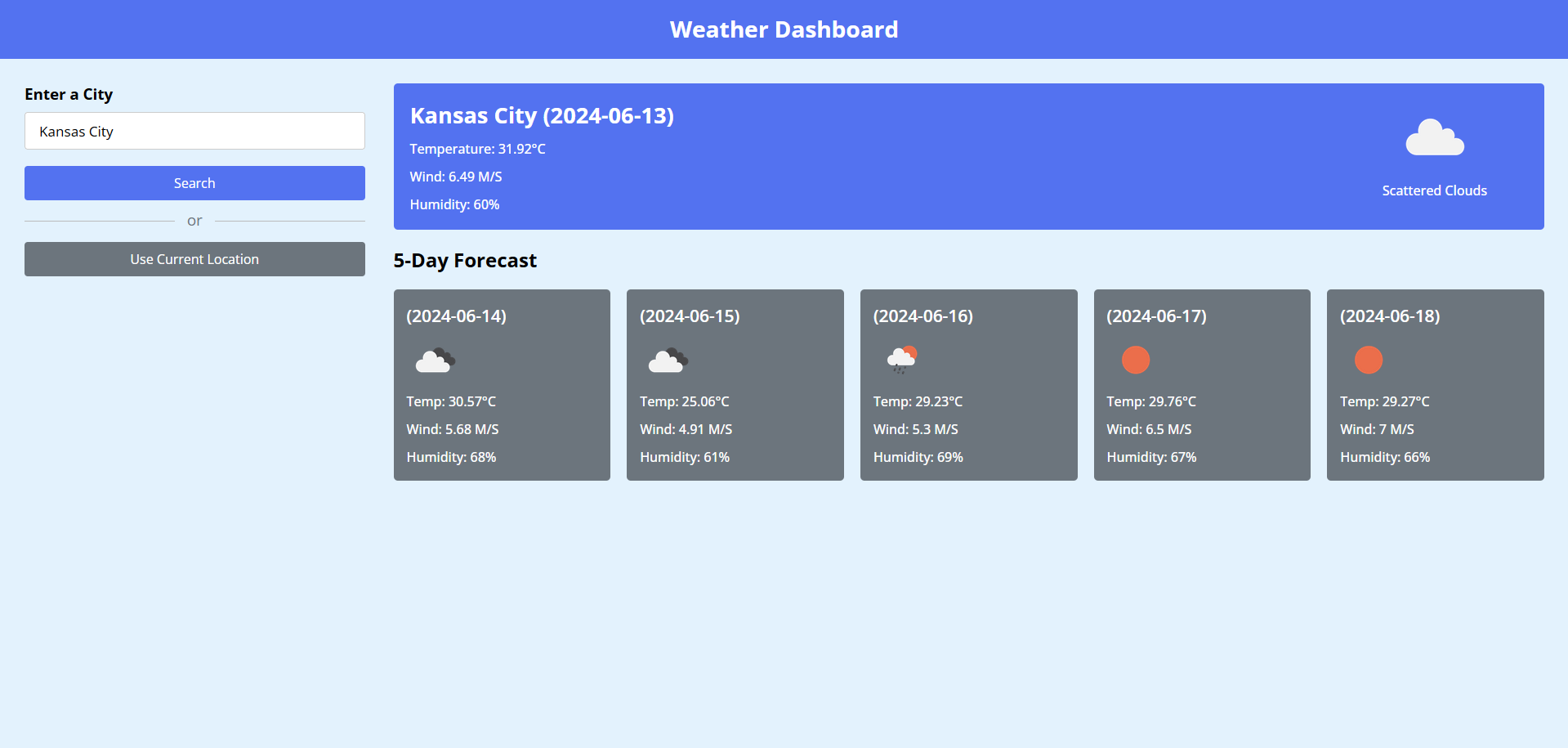Click the rain shower icon for 2024-06-16
Image resolution: width=1568 pixels, height=748 pixels.
click(901, 359)
